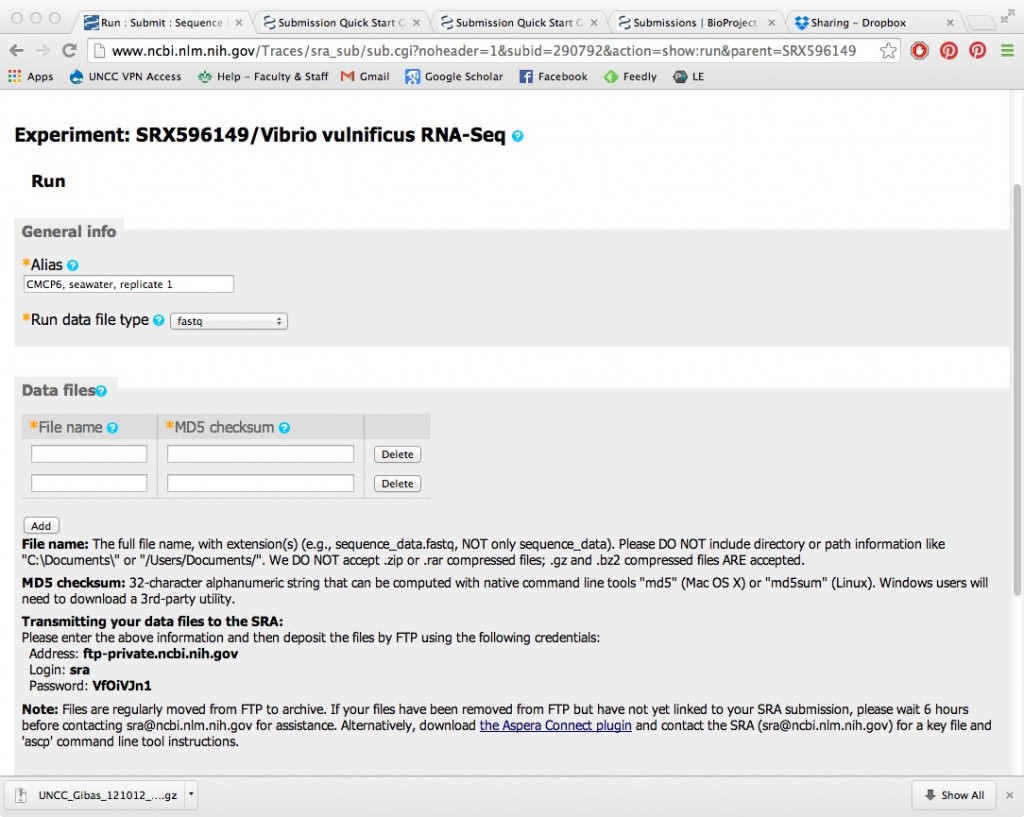The image size is (1024, 817).
Task: Click the help icon next to Alias
Action: click(x=72, y=266)
